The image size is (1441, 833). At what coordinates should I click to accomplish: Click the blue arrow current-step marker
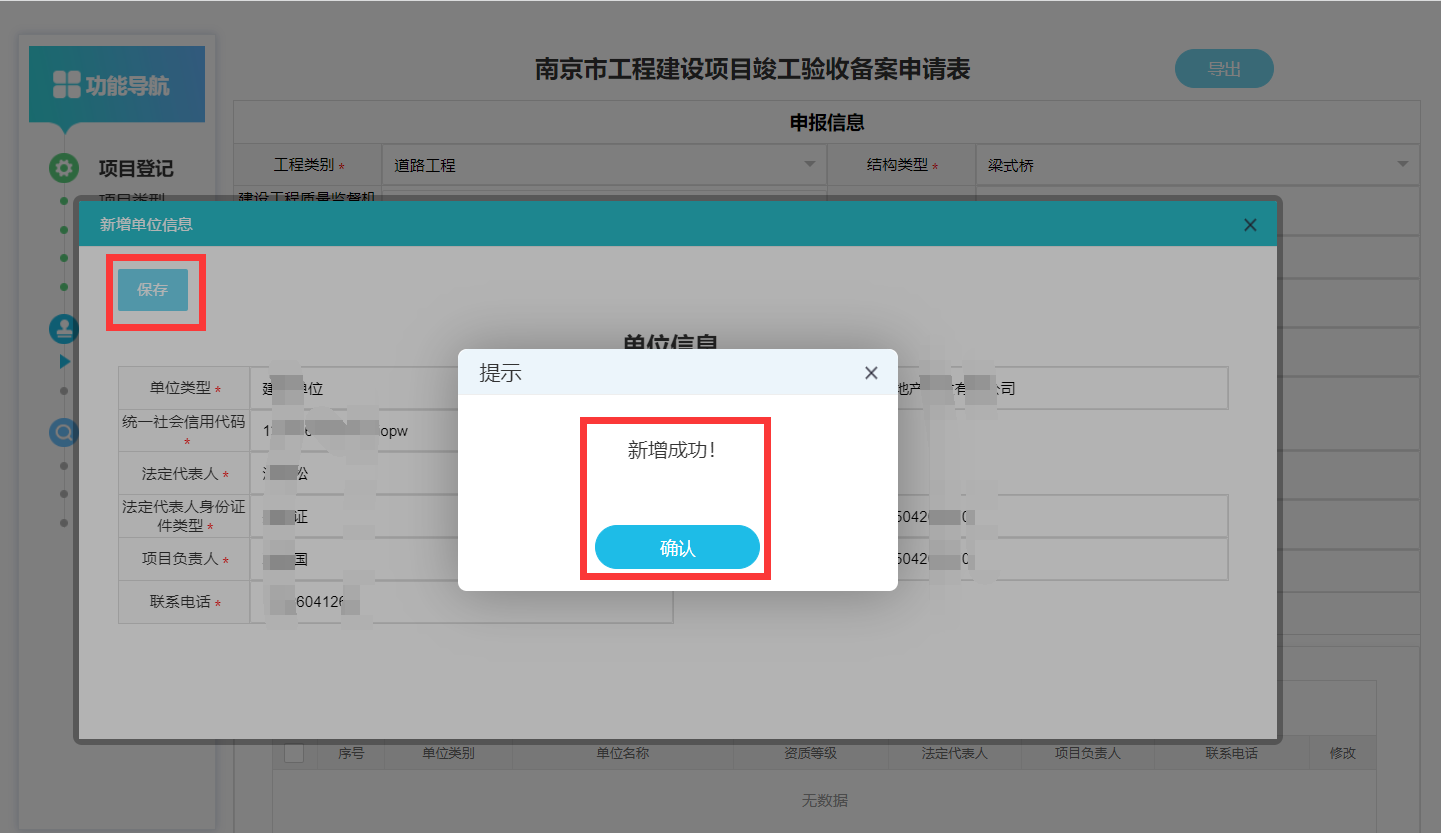point(65,361)
